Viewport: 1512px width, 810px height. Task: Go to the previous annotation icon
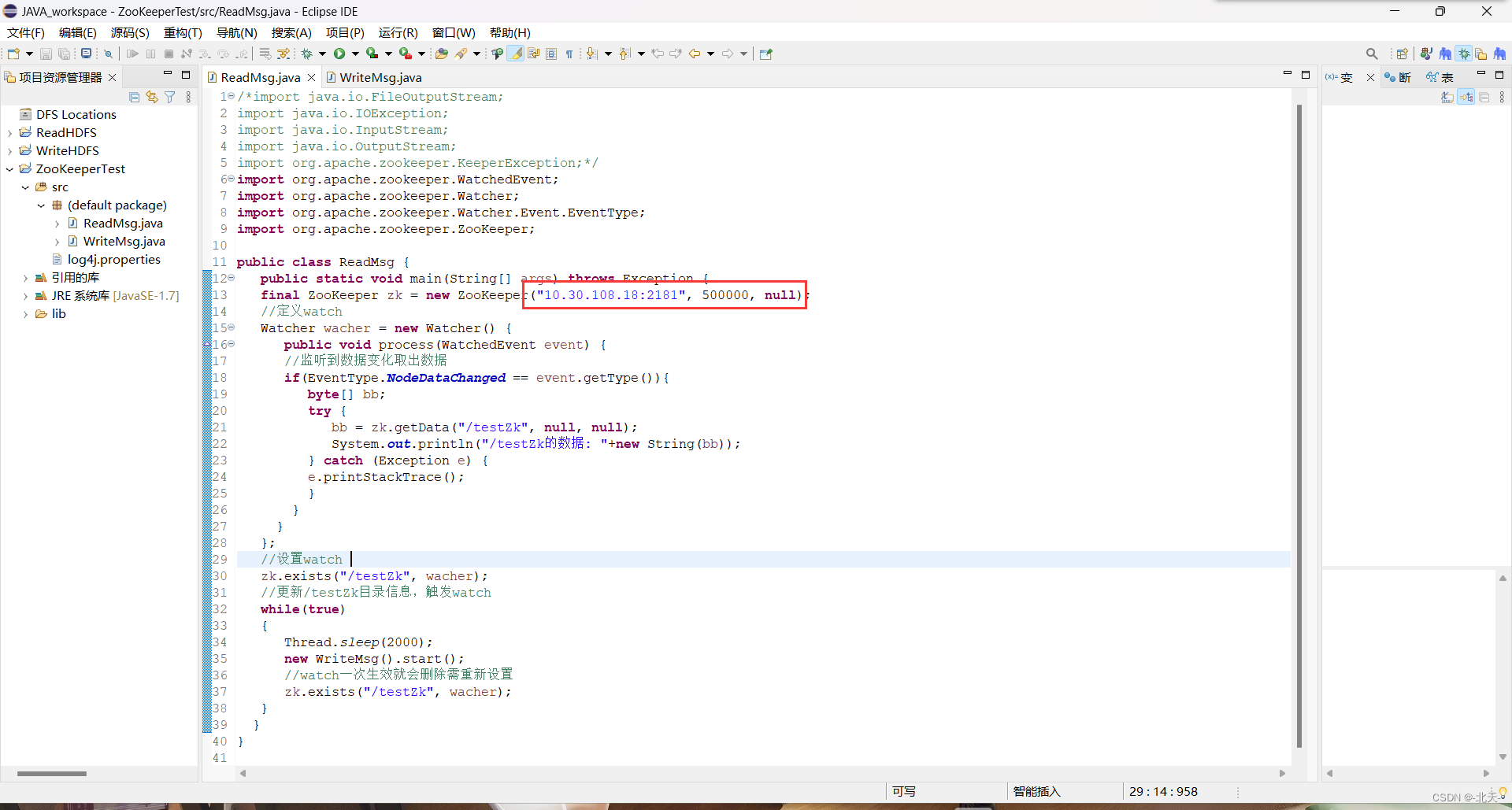[x=624, y=54]
